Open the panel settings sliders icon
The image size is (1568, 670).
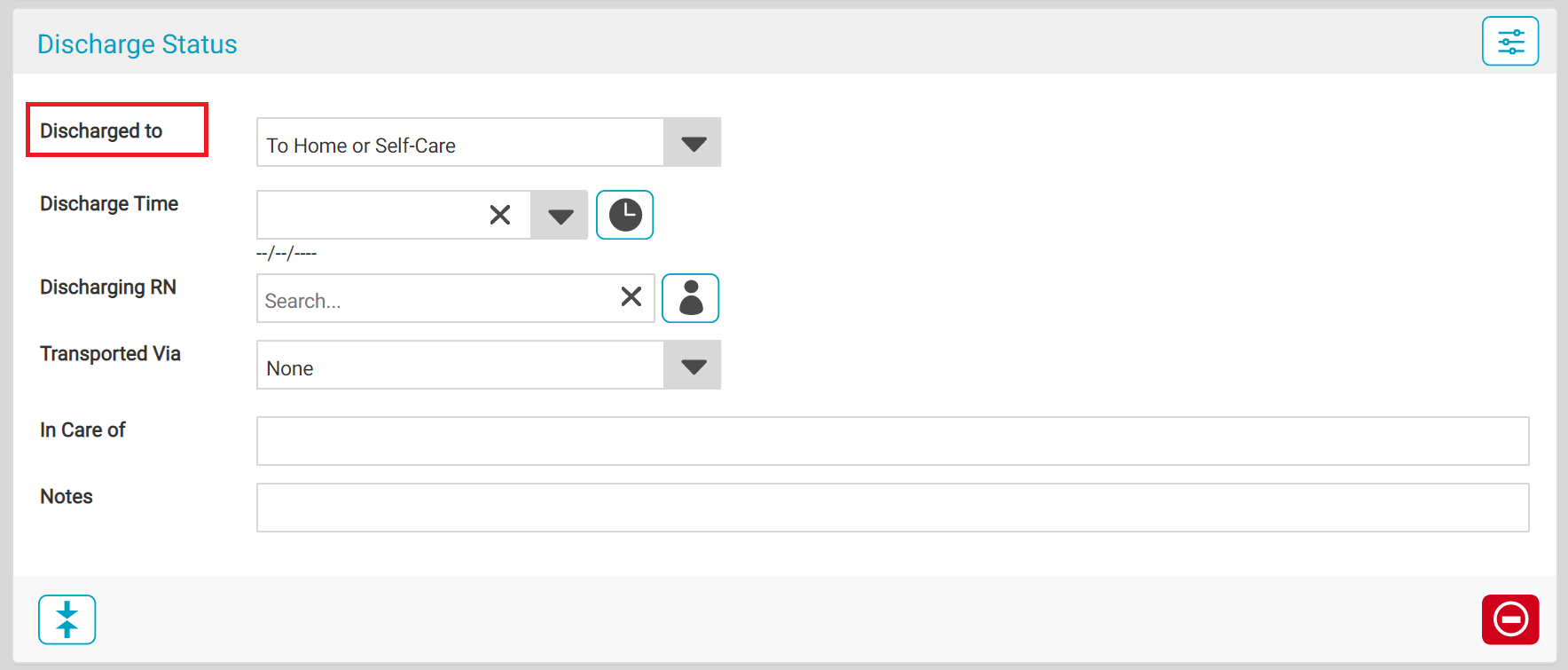[x=1510, y=42]
